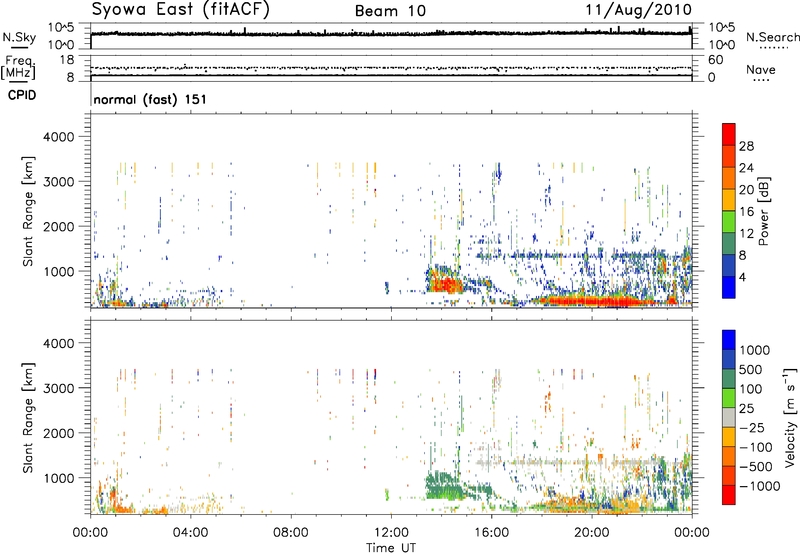Click the Nave scale value 60
This screenshot has height=554, width=800.
716,60
